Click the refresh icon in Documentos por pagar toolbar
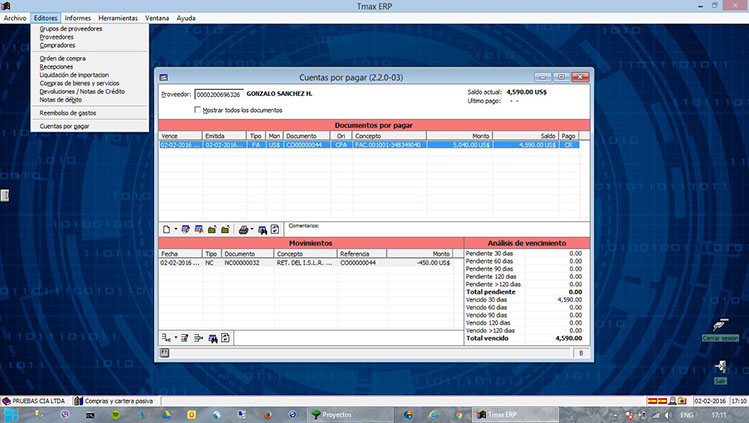The height and width of the screenshot is (423, 749). click(274, 229)
